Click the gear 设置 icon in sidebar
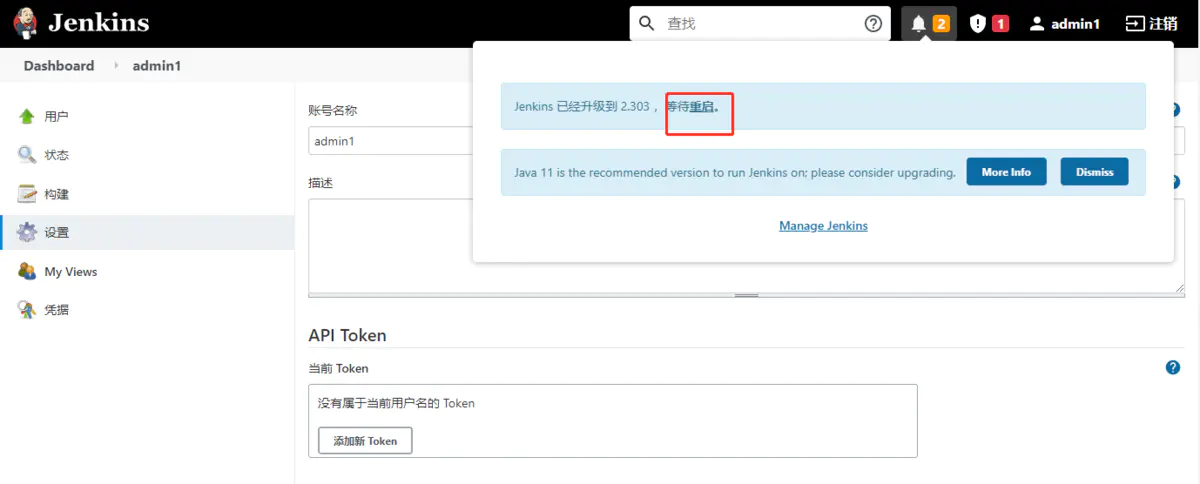This screenshot has height=484, width=1200. click(x=27, y=232)
